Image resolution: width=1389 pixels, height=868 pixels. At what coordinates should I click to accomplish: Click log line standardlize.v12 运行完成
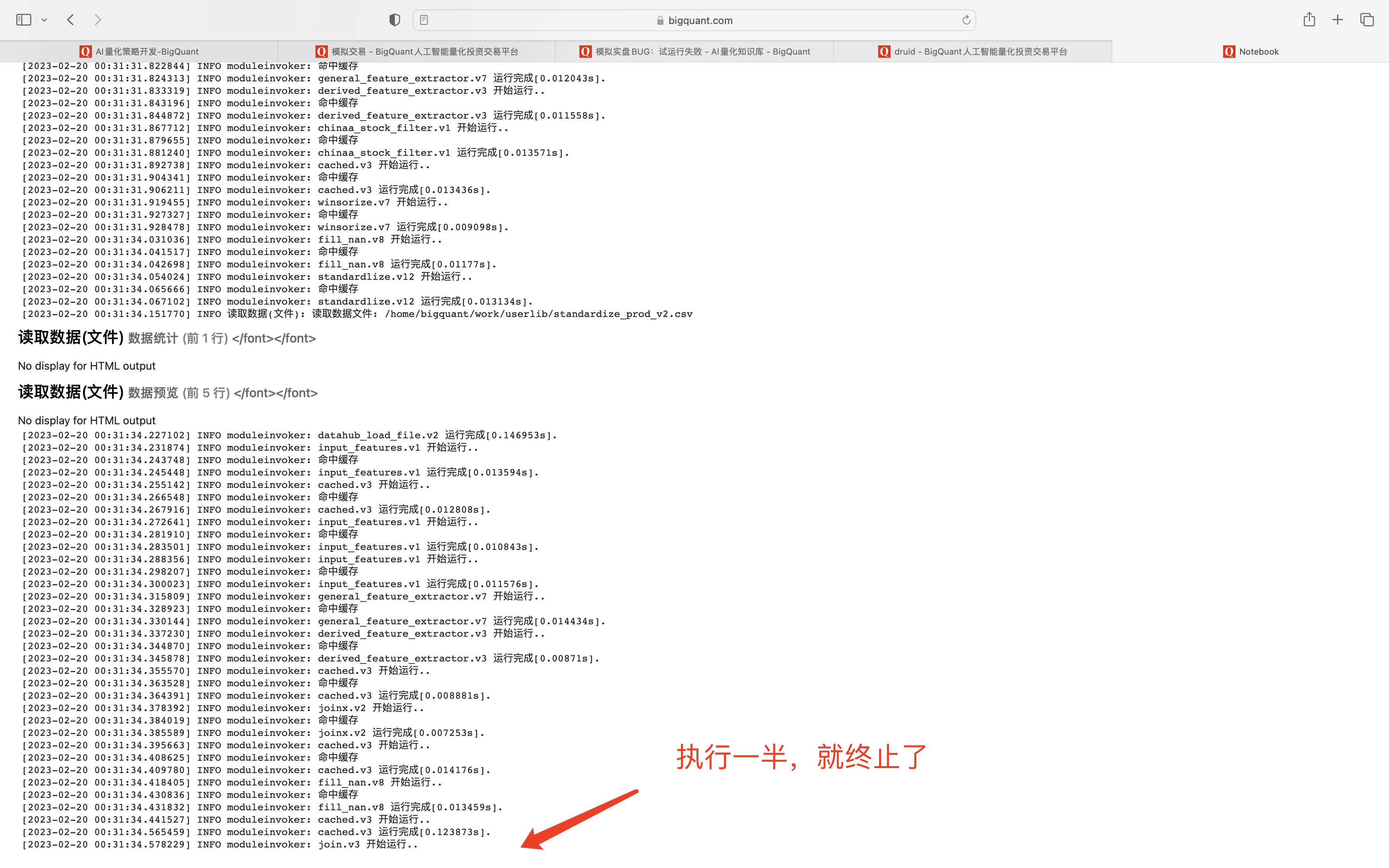pyautogui.click(x=278, y=301)
